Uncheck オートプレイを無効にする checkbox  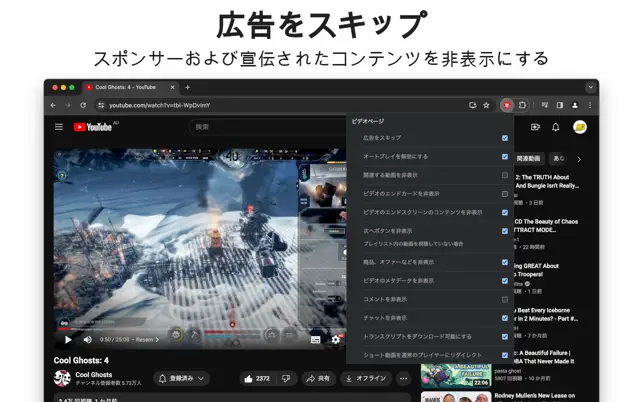click(x=505, y=157)
